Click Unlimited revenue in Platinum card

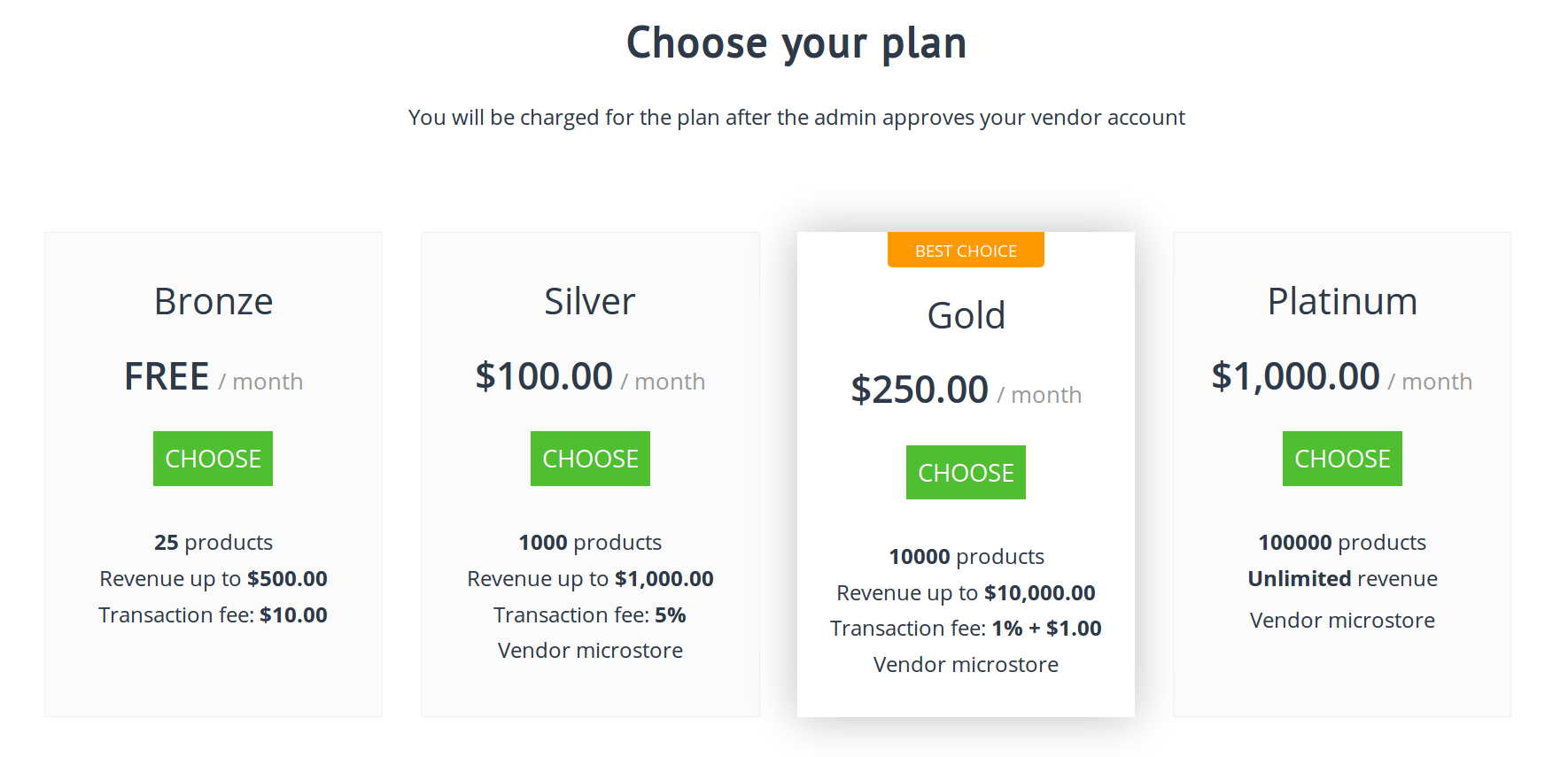(1342, 579)
